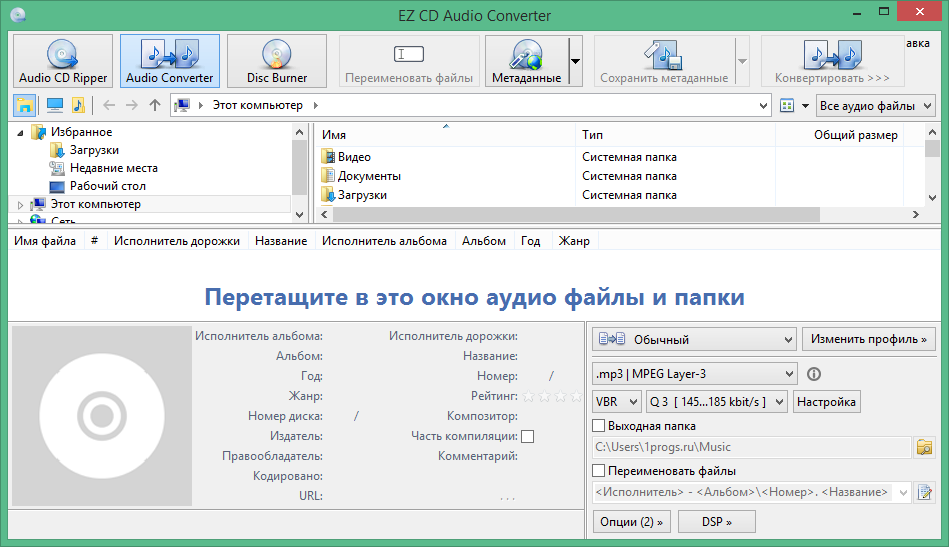
Task: Click the Переименовать файлы toolbar button
Action: [409, 61]
